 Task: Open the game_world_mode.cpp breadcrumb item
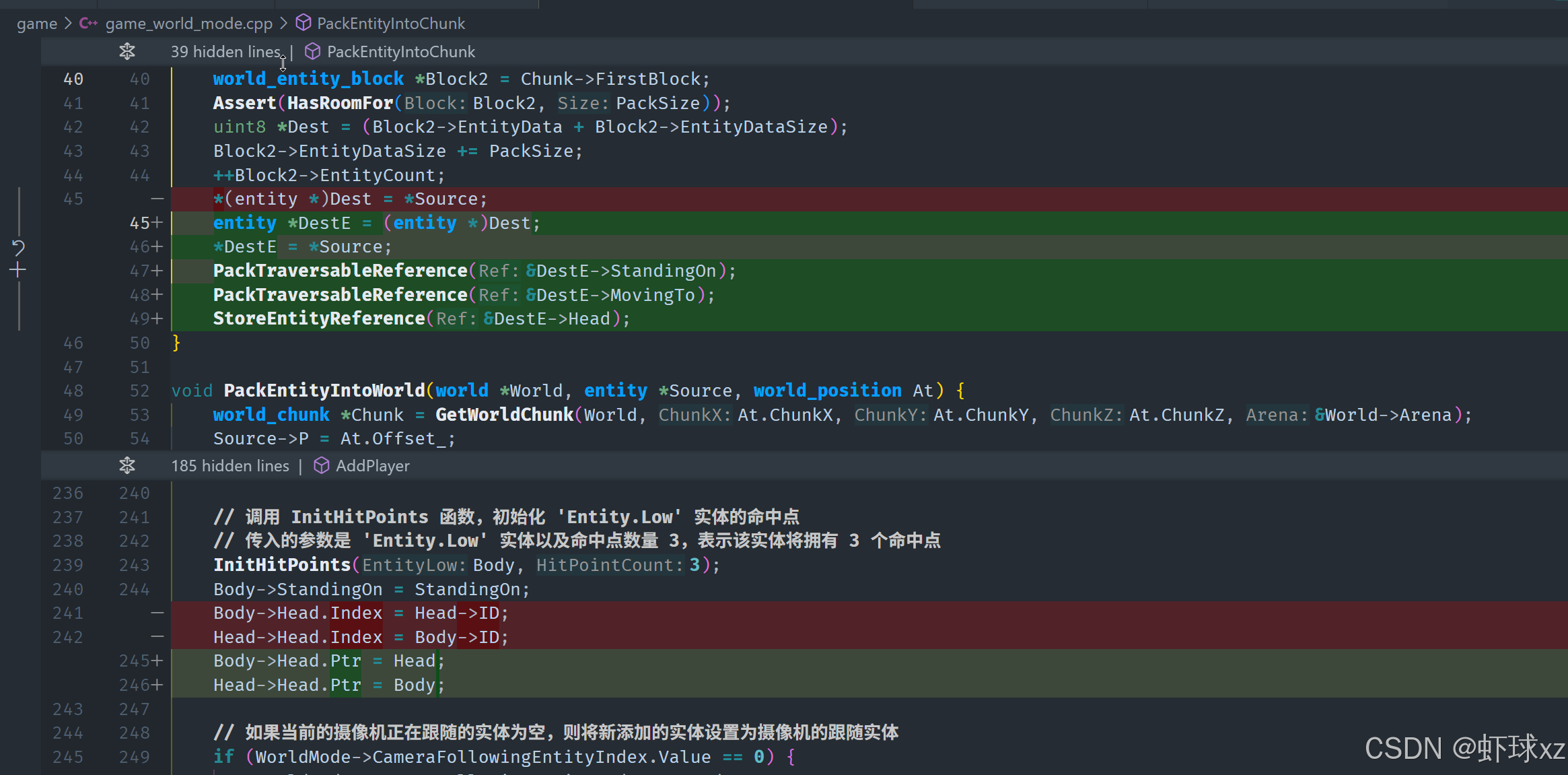[x=188, y=24]
